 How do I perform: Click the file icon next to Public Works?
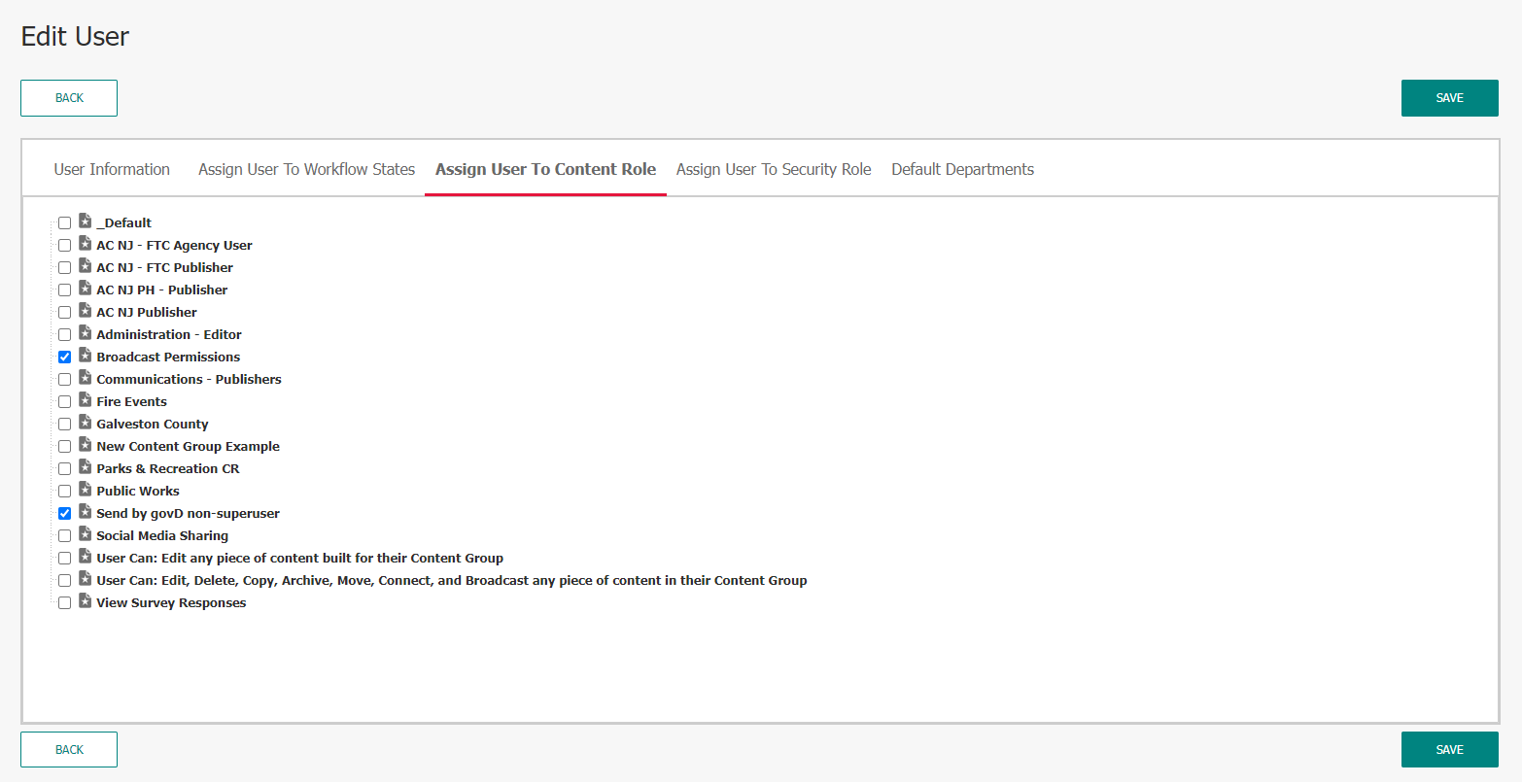84,491
